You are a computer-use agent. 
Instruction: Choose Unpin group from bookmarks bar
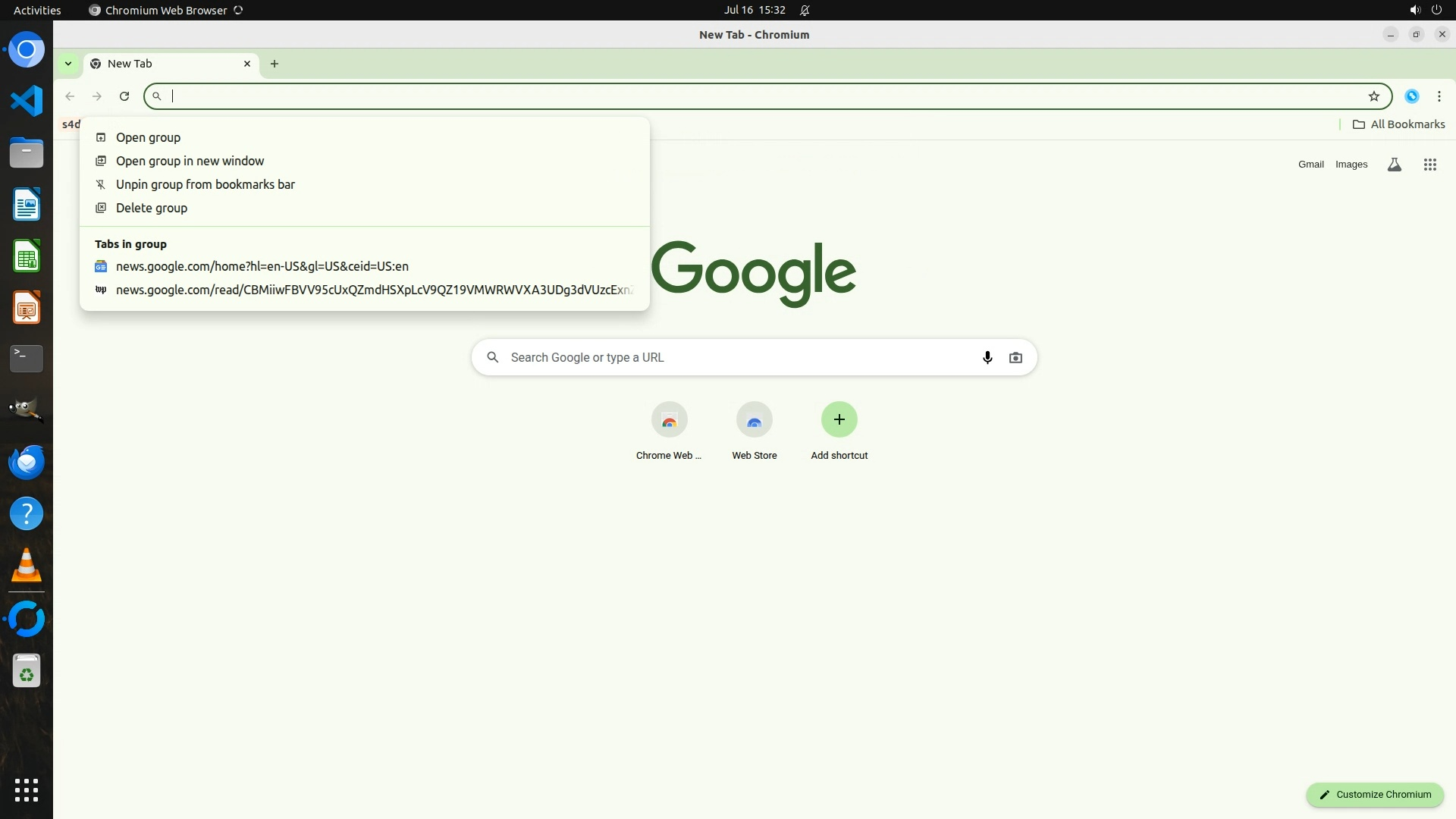205,184
